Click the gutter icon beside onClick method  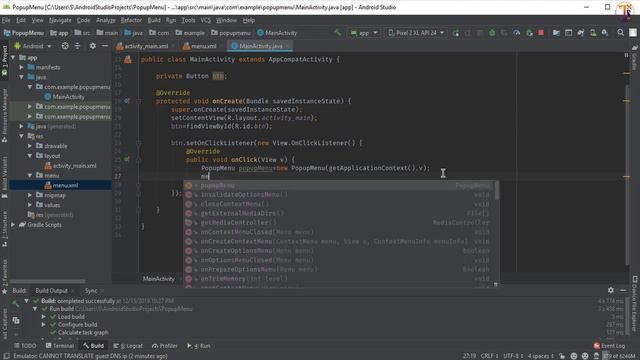(x=127, y=159)
